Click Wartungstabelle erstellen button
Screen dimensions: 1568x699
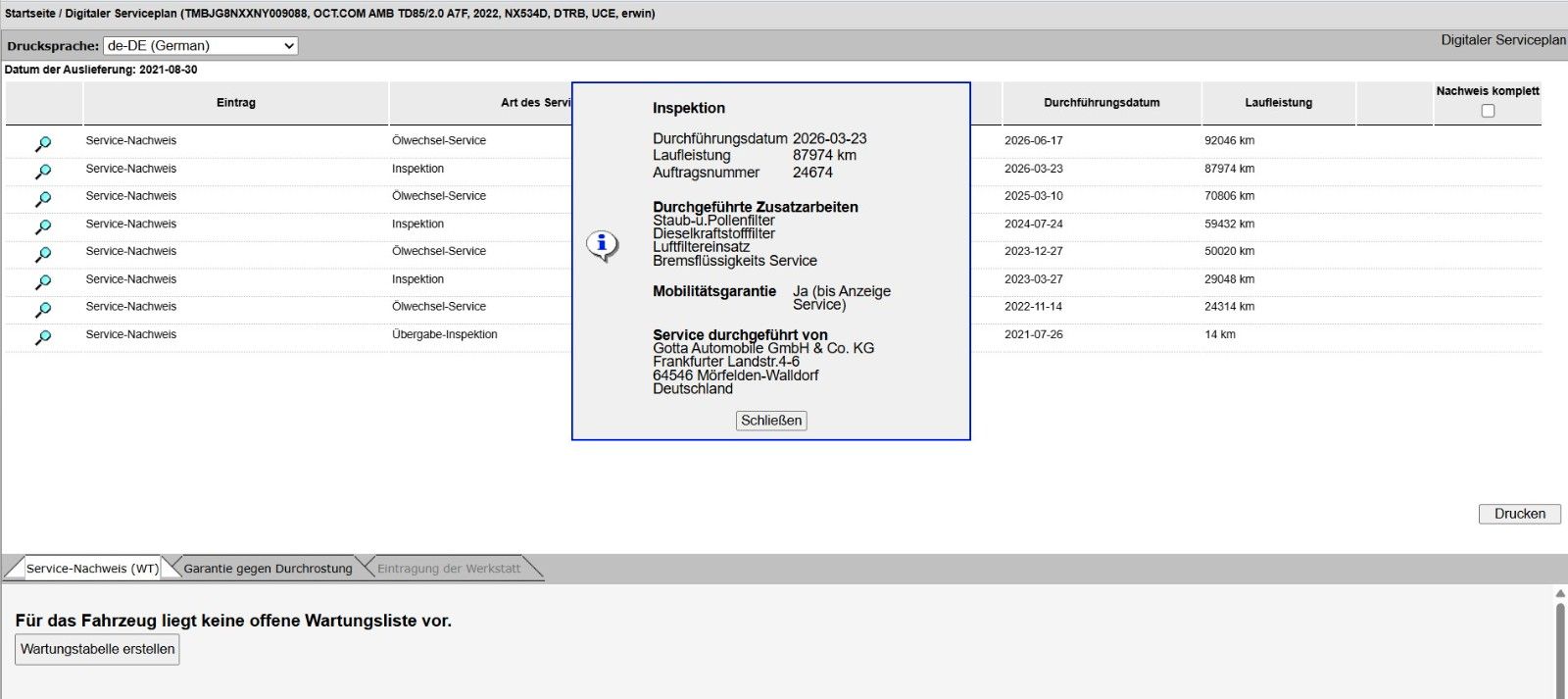tap(97, 649)
